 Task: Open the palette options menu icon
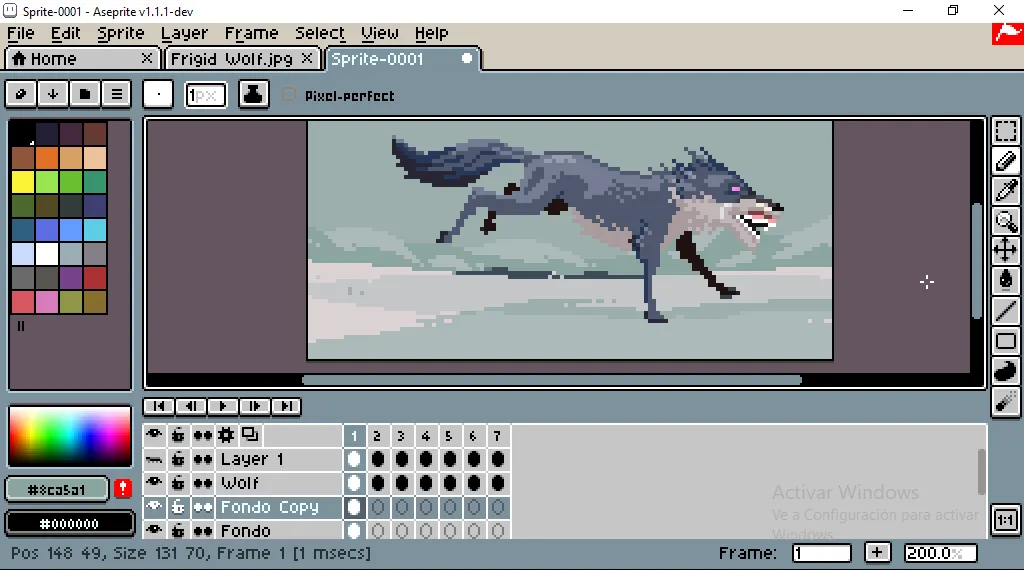117,94
